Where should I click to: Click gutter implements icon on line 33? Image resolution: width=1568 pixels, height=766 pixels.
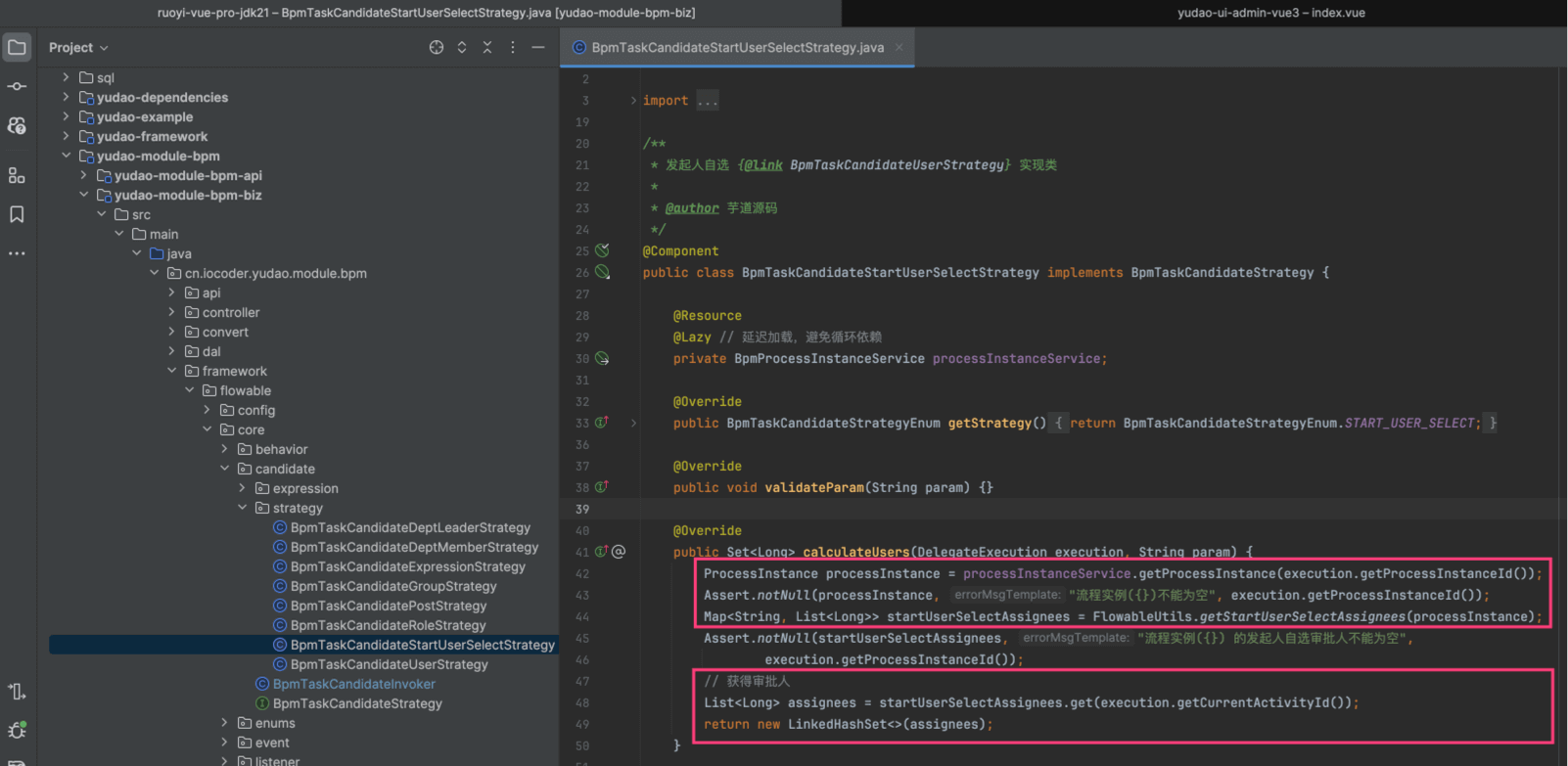click(602, 423)
